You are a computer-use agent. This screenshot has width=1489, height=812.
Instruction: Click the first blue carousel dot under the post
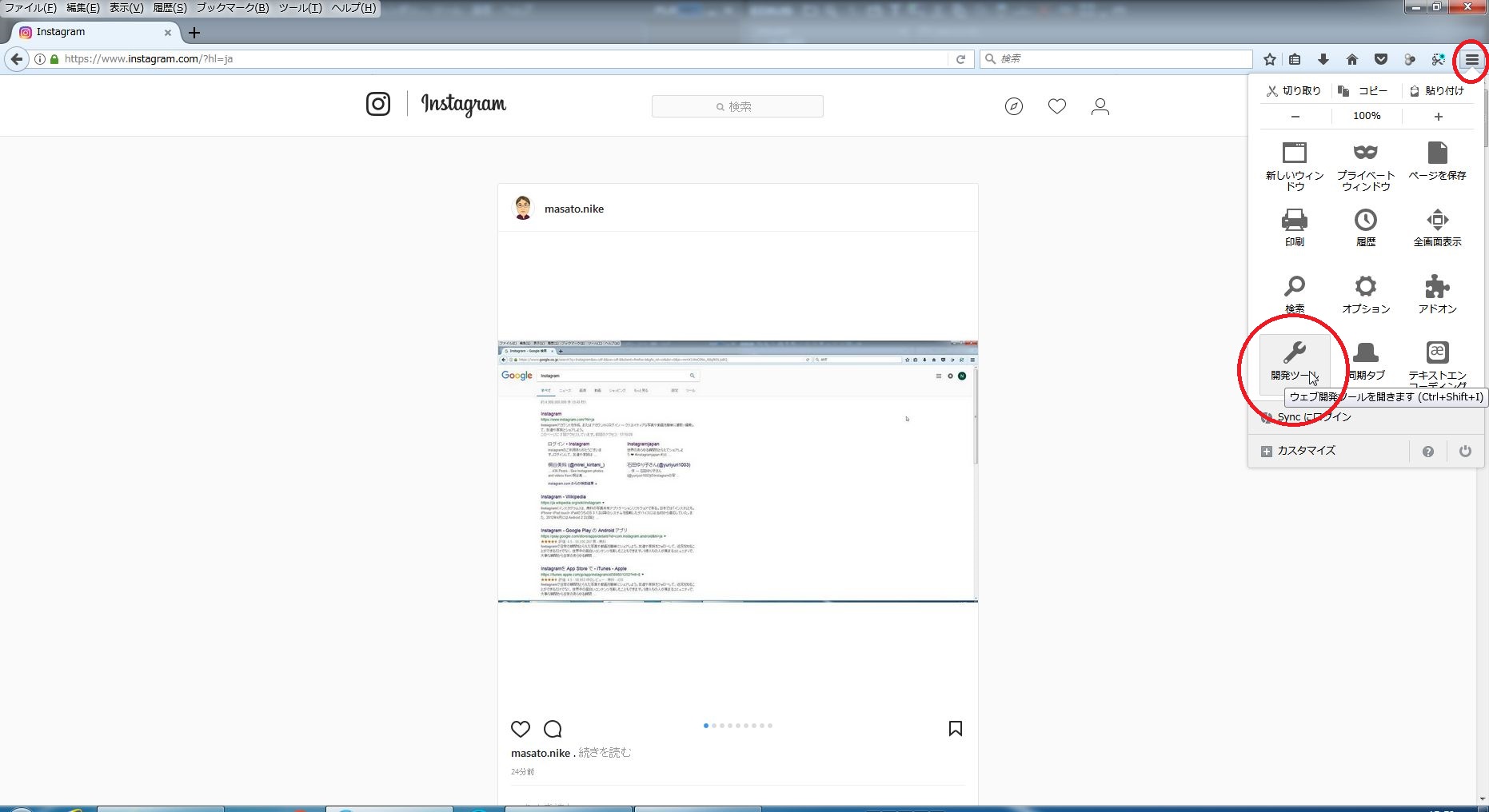pos(706,726)
